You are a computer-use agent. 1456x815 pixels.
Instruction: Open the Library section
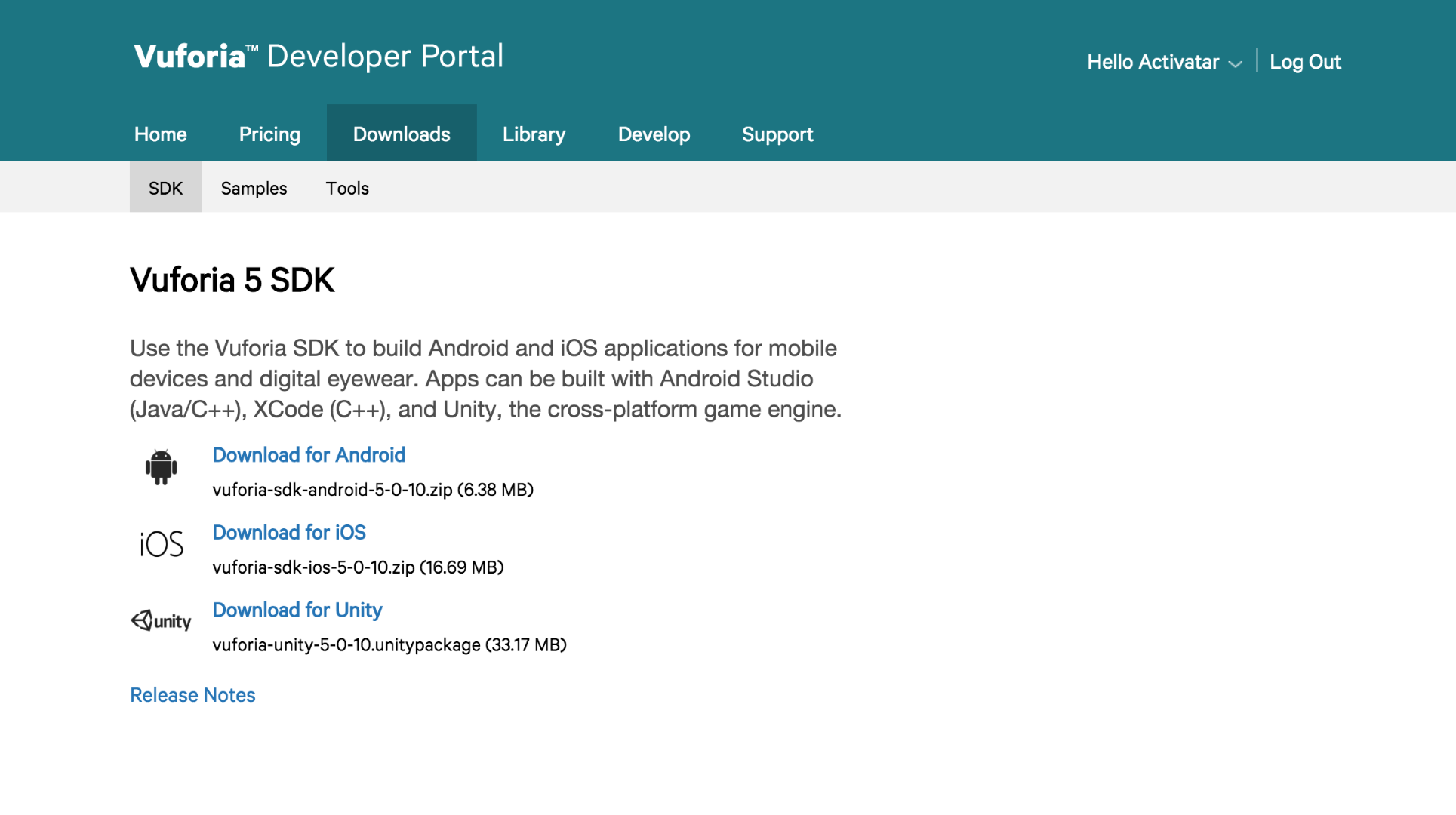pos(534,134)
